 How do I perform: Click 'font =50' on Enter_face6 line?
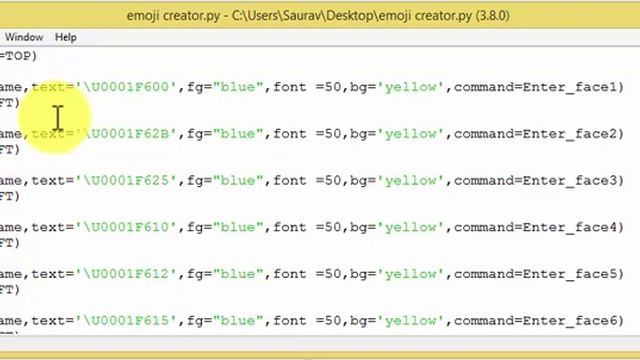coord(307,321)
